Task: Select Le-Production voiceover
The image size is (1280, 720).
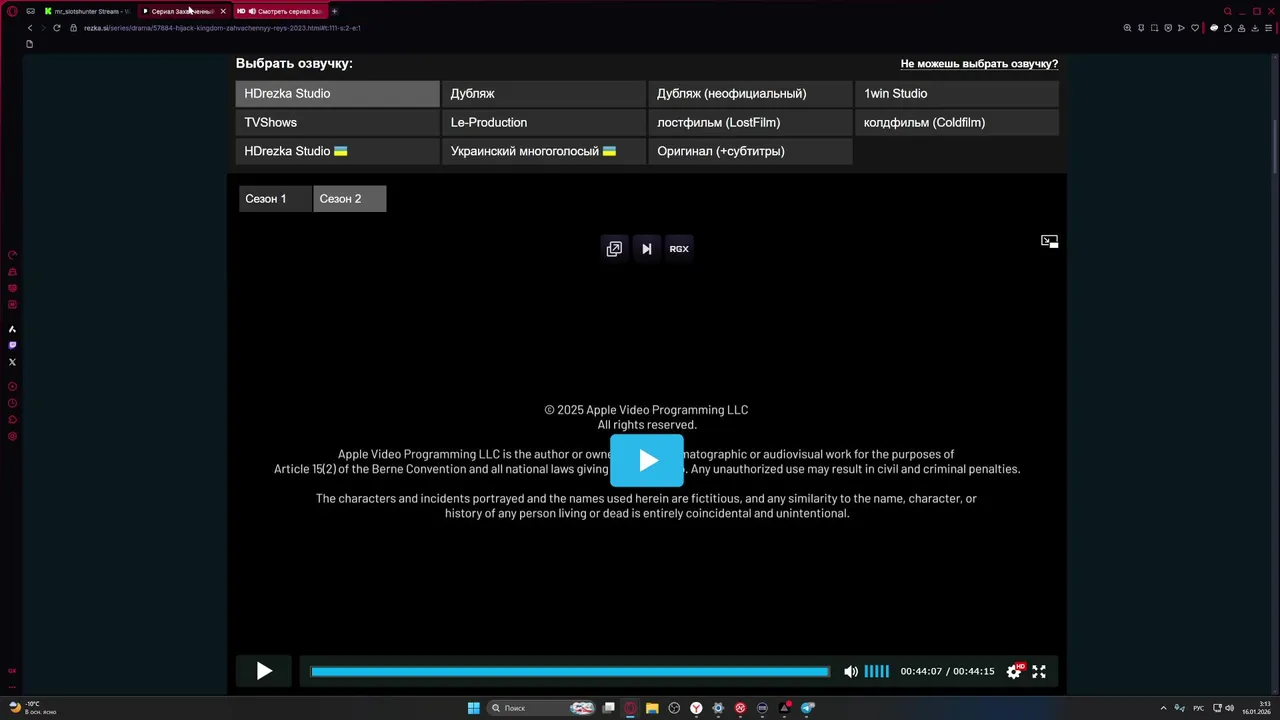Action: (543, 123)
